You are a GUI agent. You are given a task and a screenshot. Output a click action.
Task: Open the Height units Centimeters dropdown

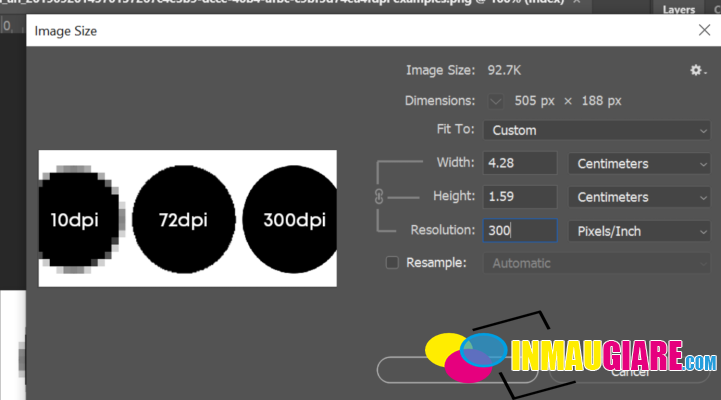(639, 197)
